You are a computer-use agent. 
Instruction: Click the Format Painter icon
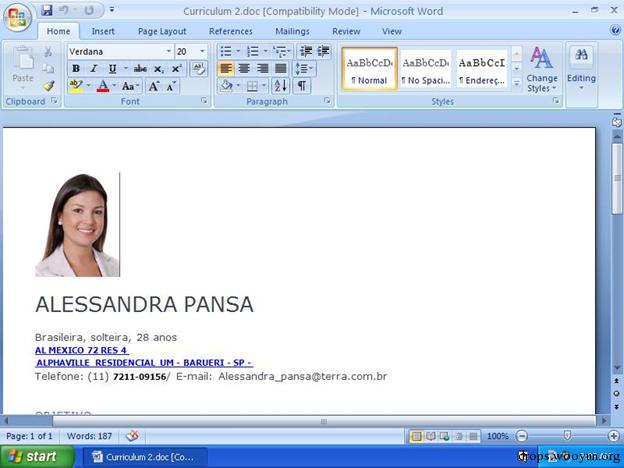pos(48,86)
